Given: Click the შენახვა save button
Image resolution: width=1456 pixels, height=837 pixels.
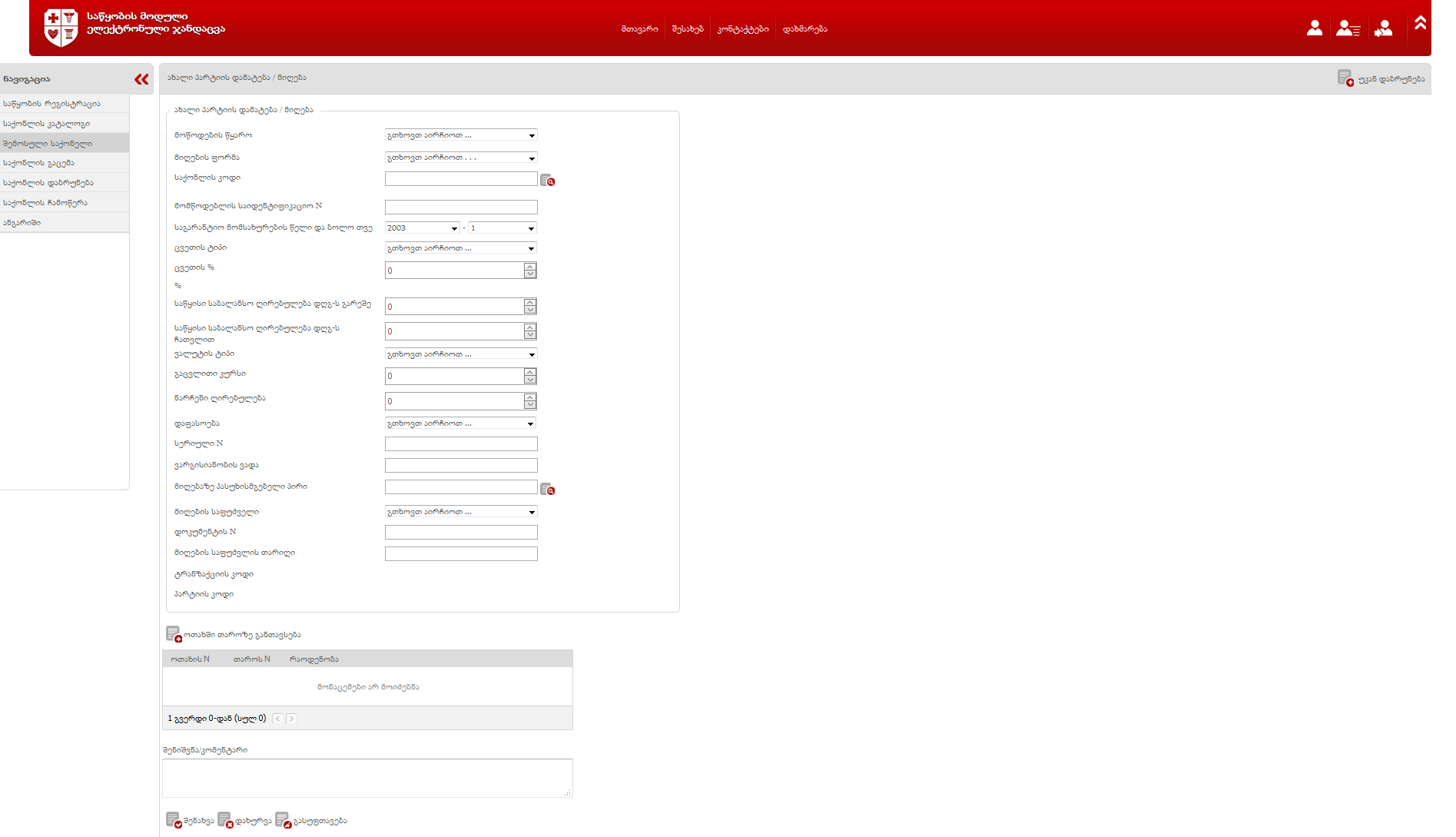Looking at the screenshot, I should pos(190,821).
